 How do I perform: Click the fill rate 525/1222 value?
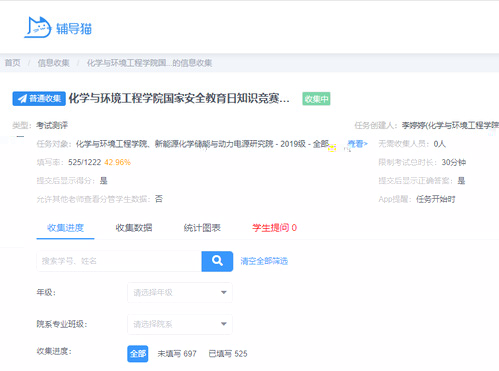click(x=84, y=162)
